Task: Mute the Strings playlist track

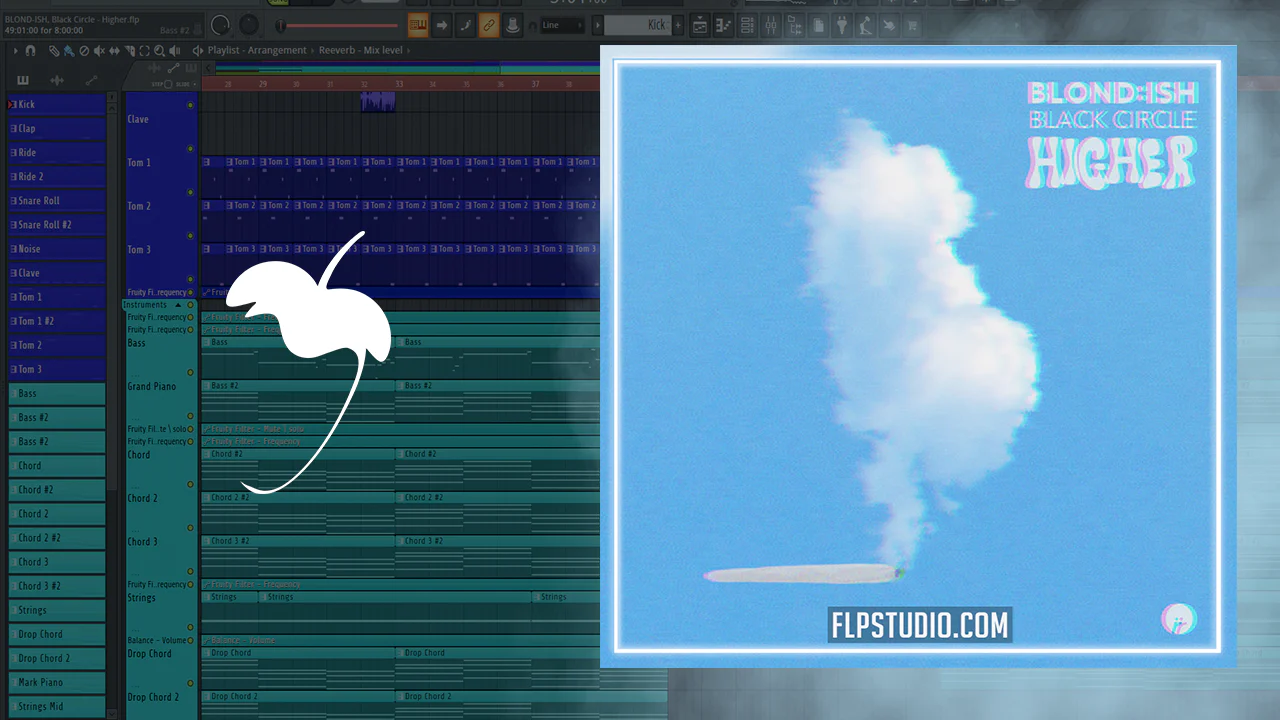Action: (x=190, y=627)
